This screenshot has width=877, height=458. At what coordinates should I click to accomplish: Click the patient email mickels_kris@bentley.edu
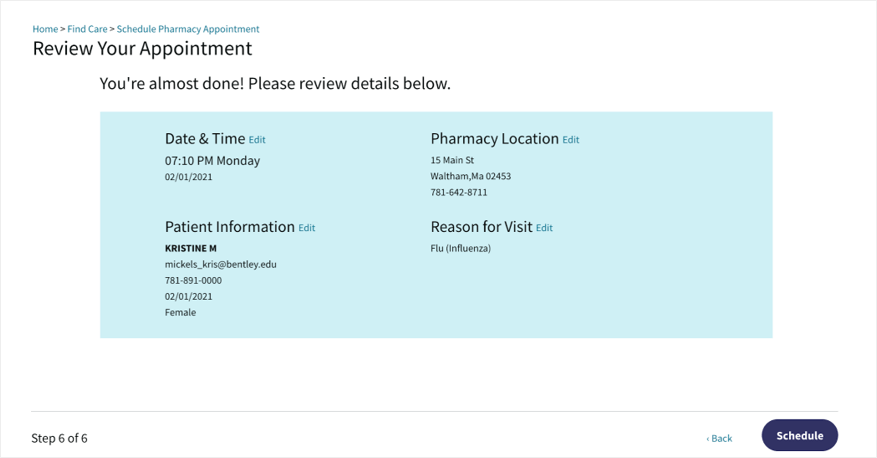point(220,264)
